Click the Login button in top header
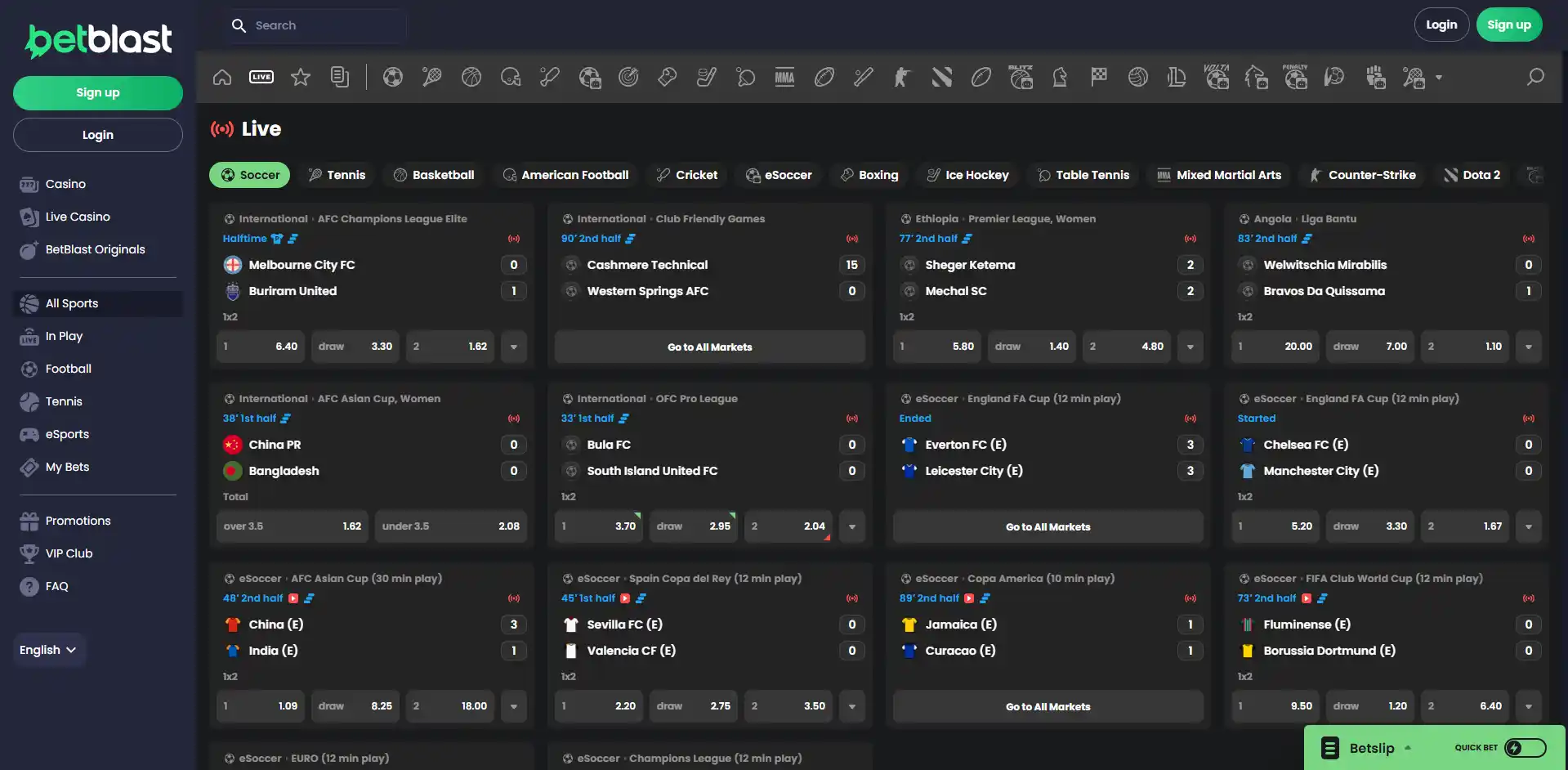The image size is (1568, 770). pyautogui.click(x=1441, y=25)
